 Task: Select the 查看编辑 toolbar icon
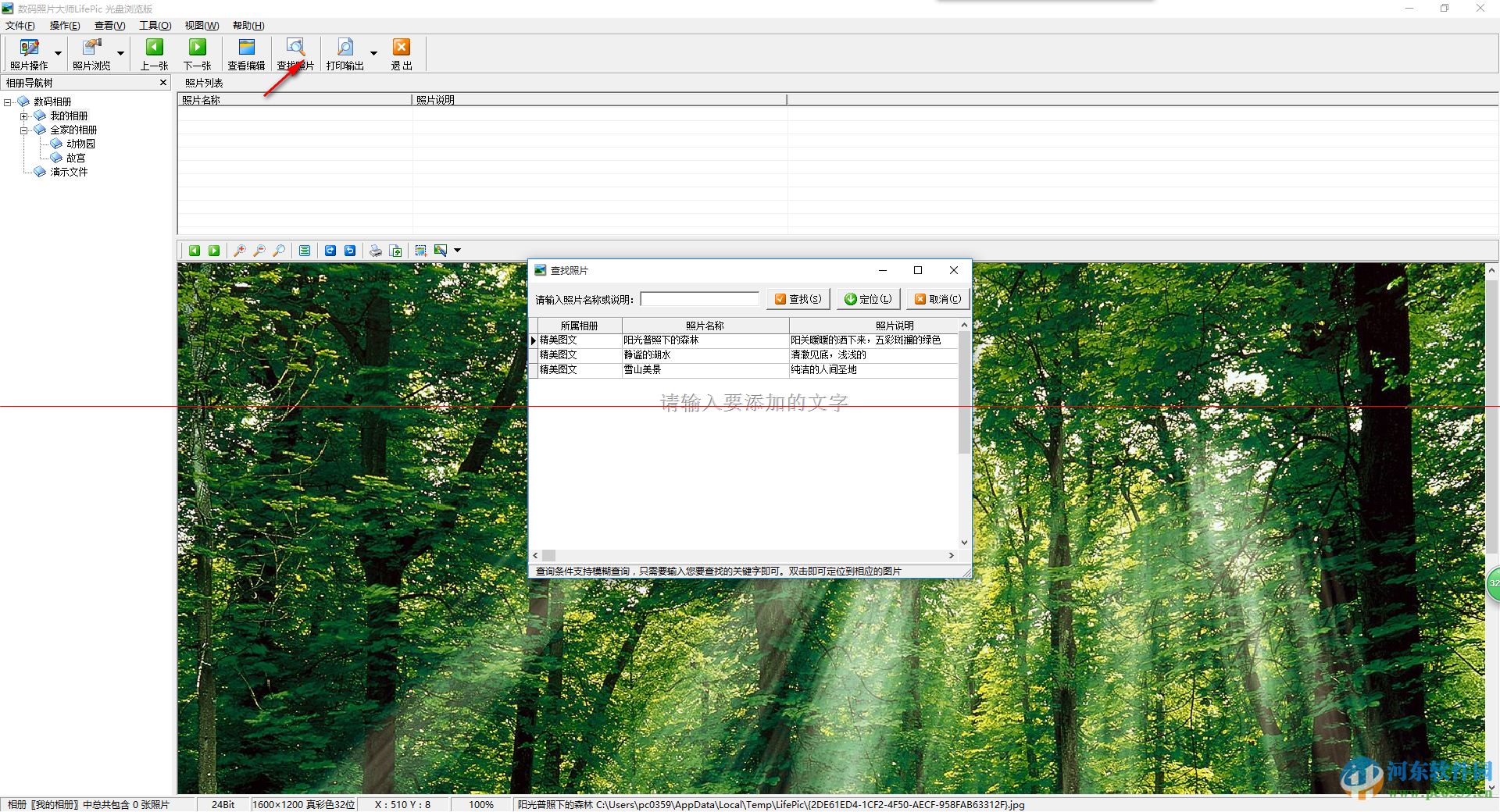point(246,53)
